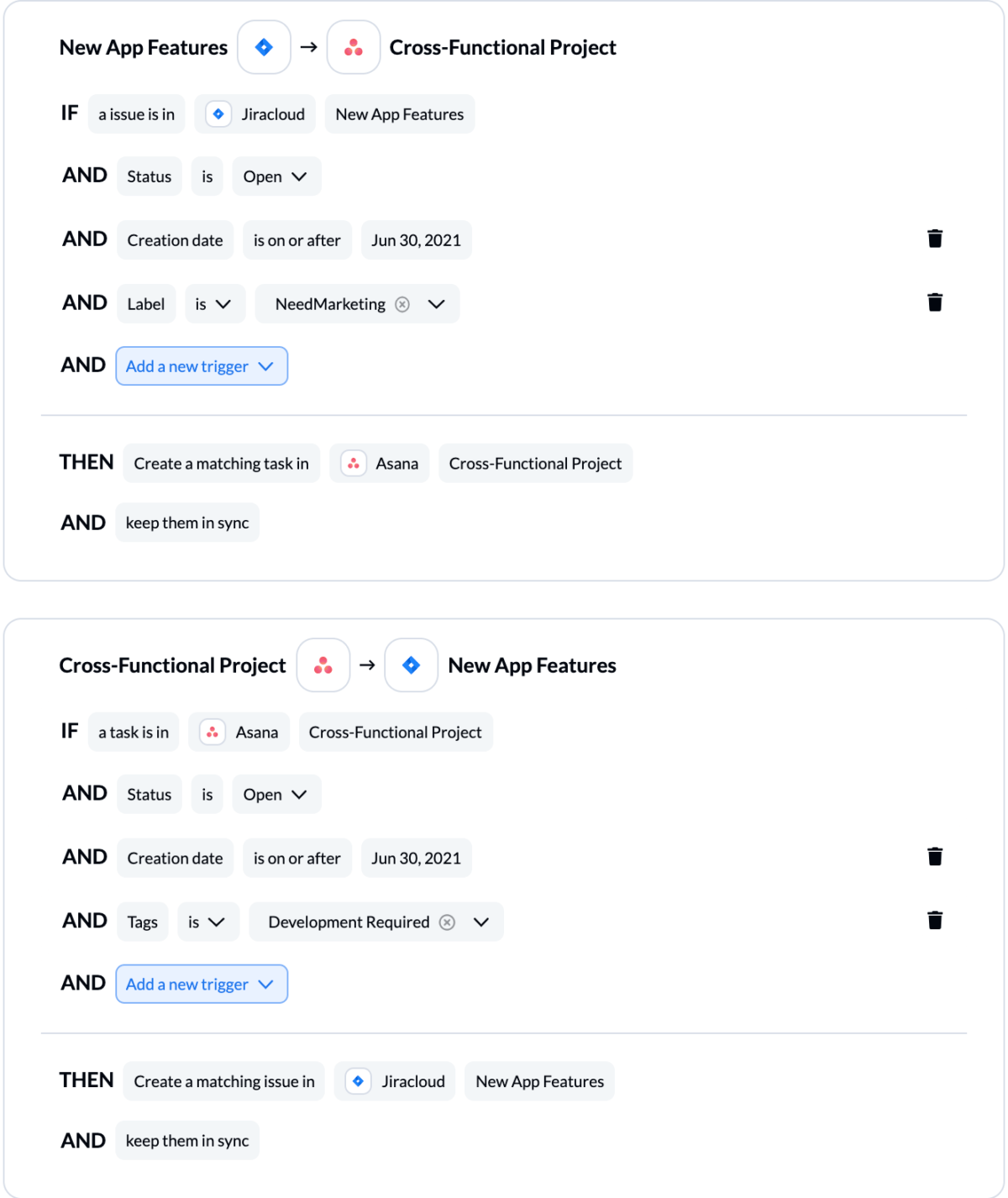The image size is (1008, 1198).
Task: Delete the NeedMarketing label filter row
Action: (x=935, y=302)
